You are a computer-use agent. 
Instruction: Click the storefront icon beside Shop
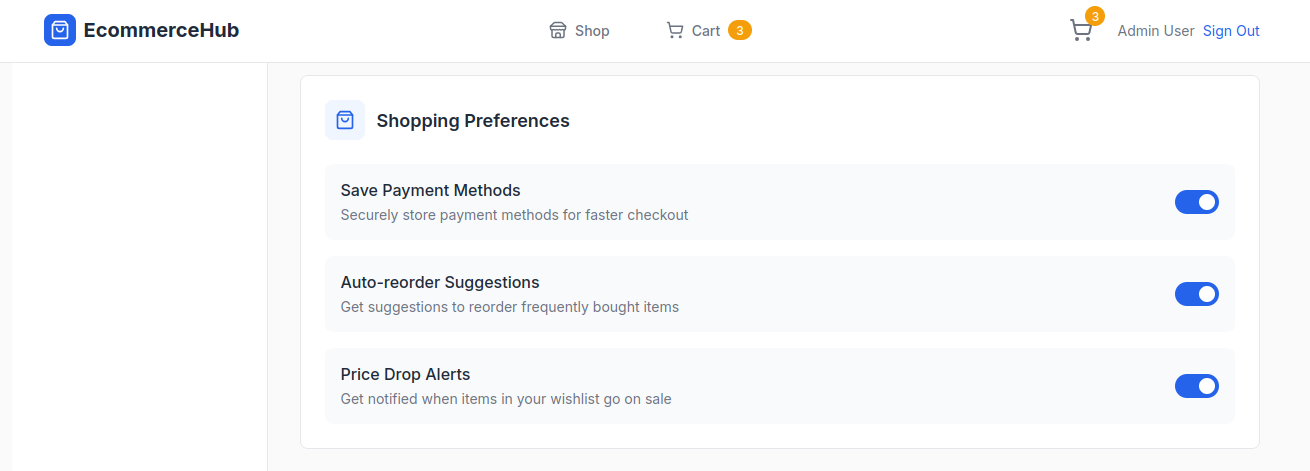pyautogui.click(x=558, y=30)
